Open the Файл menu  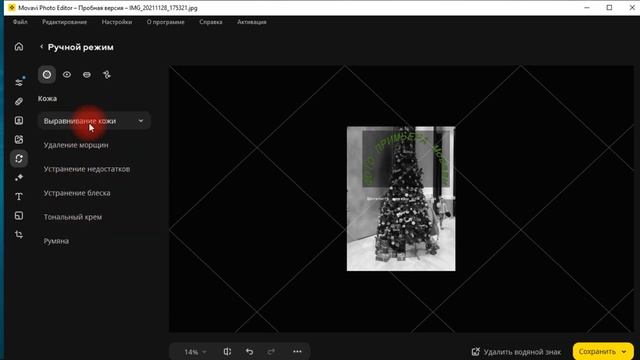click(x=20, y=22)
